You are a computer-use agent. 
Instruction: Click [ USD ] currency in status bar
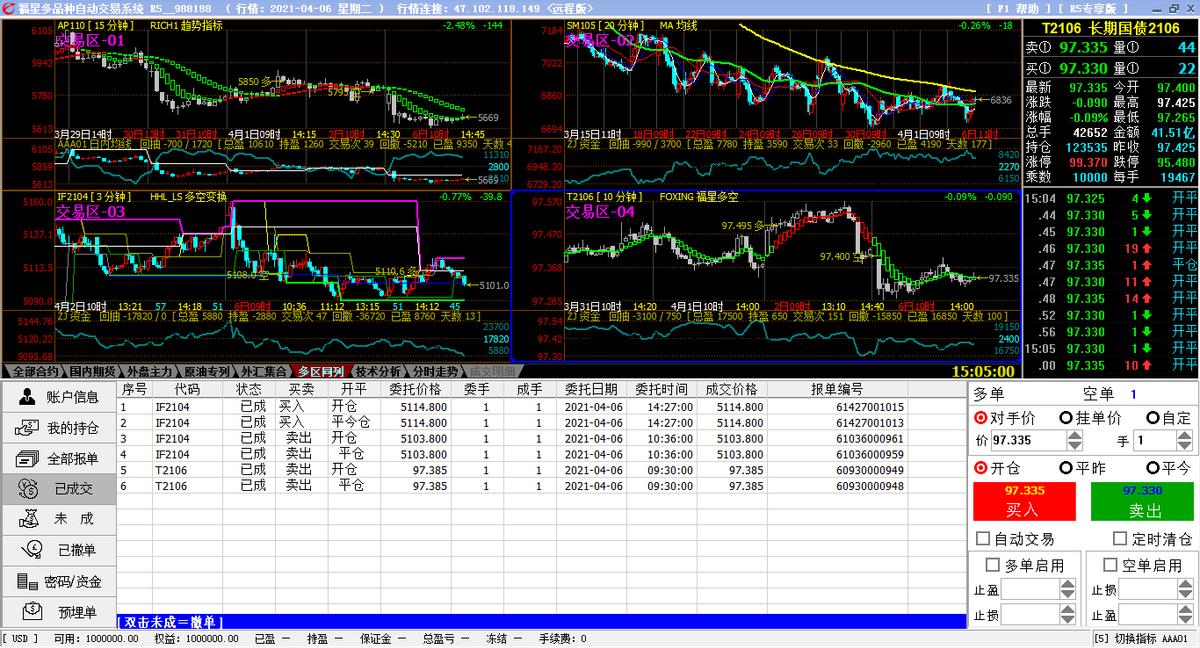[x=22, y=638]
